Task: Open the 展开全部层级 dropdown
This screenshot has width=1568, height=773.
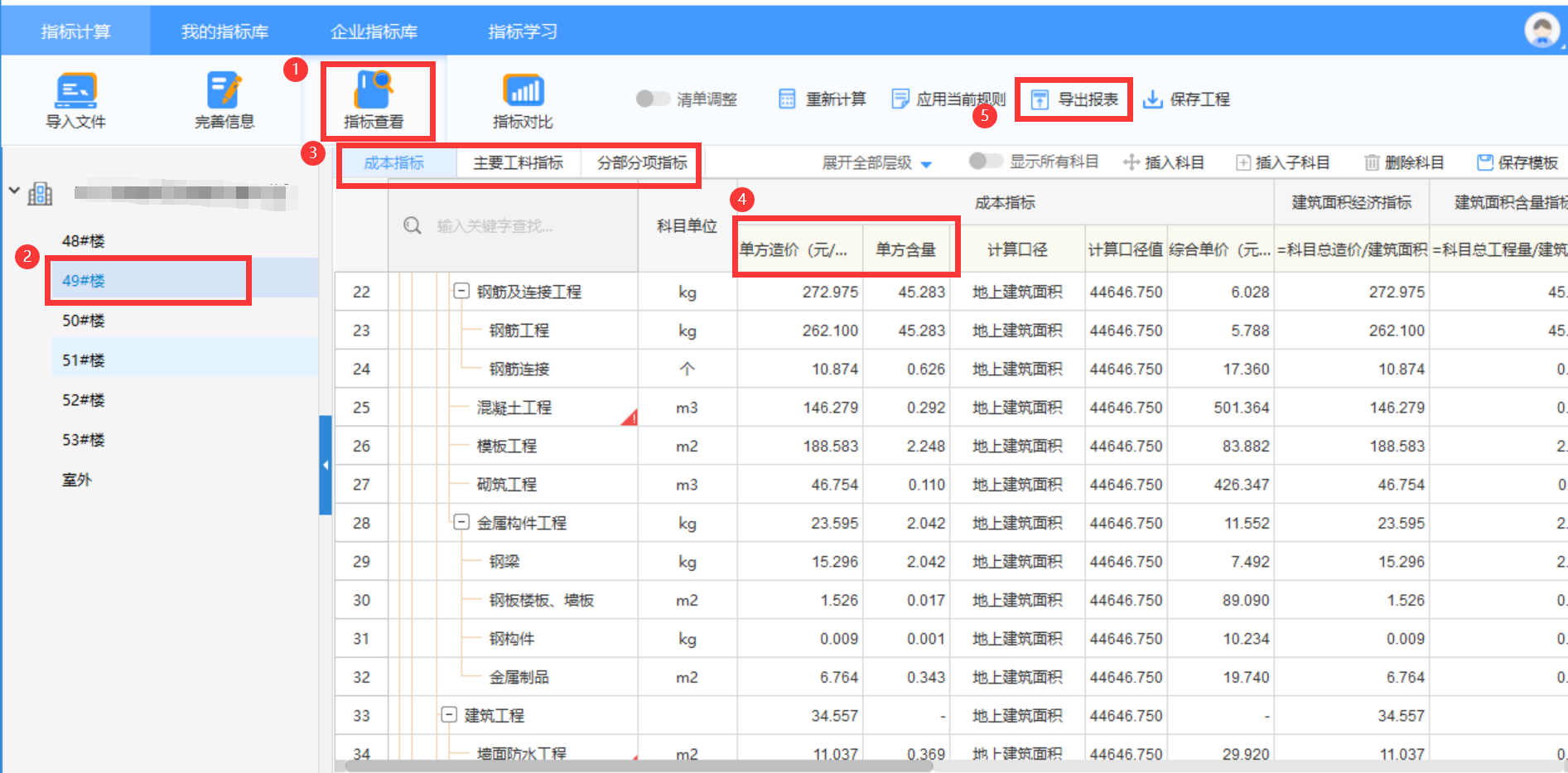Action: 876,162
